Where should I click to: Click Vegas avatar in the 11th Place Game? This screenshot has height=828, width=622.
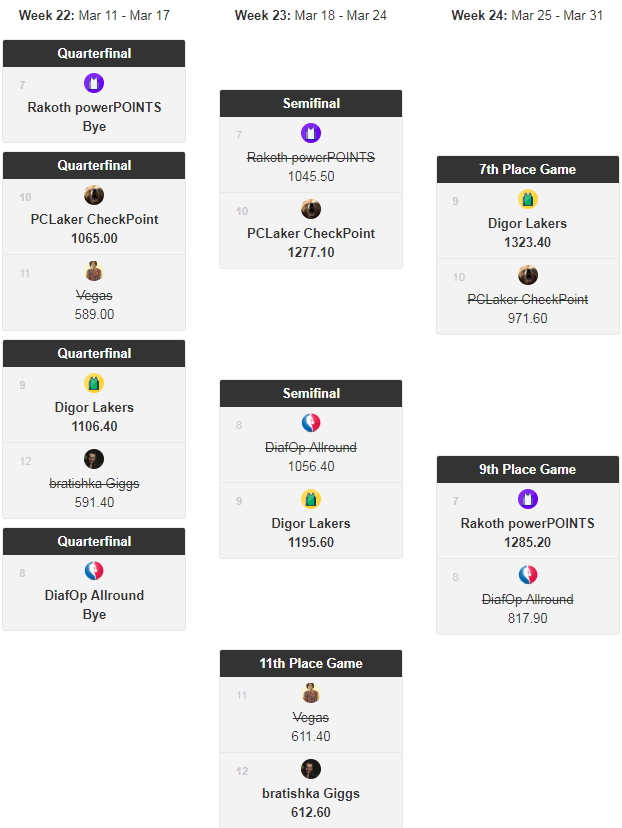pos(311,693)
